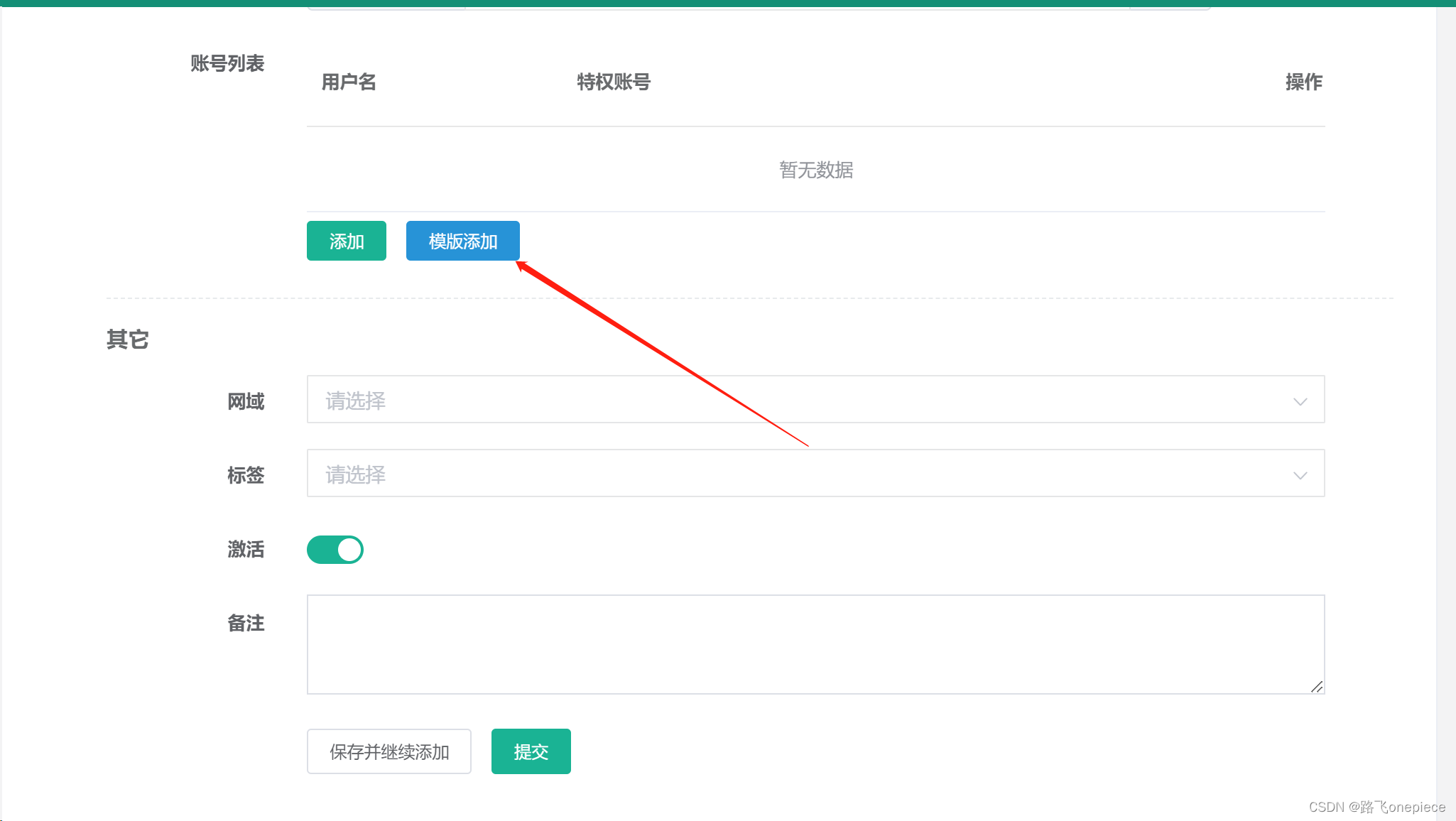Grab the 备注 textarea resize handle
Screen dimensions: 1456x821
coord(1317,686)
